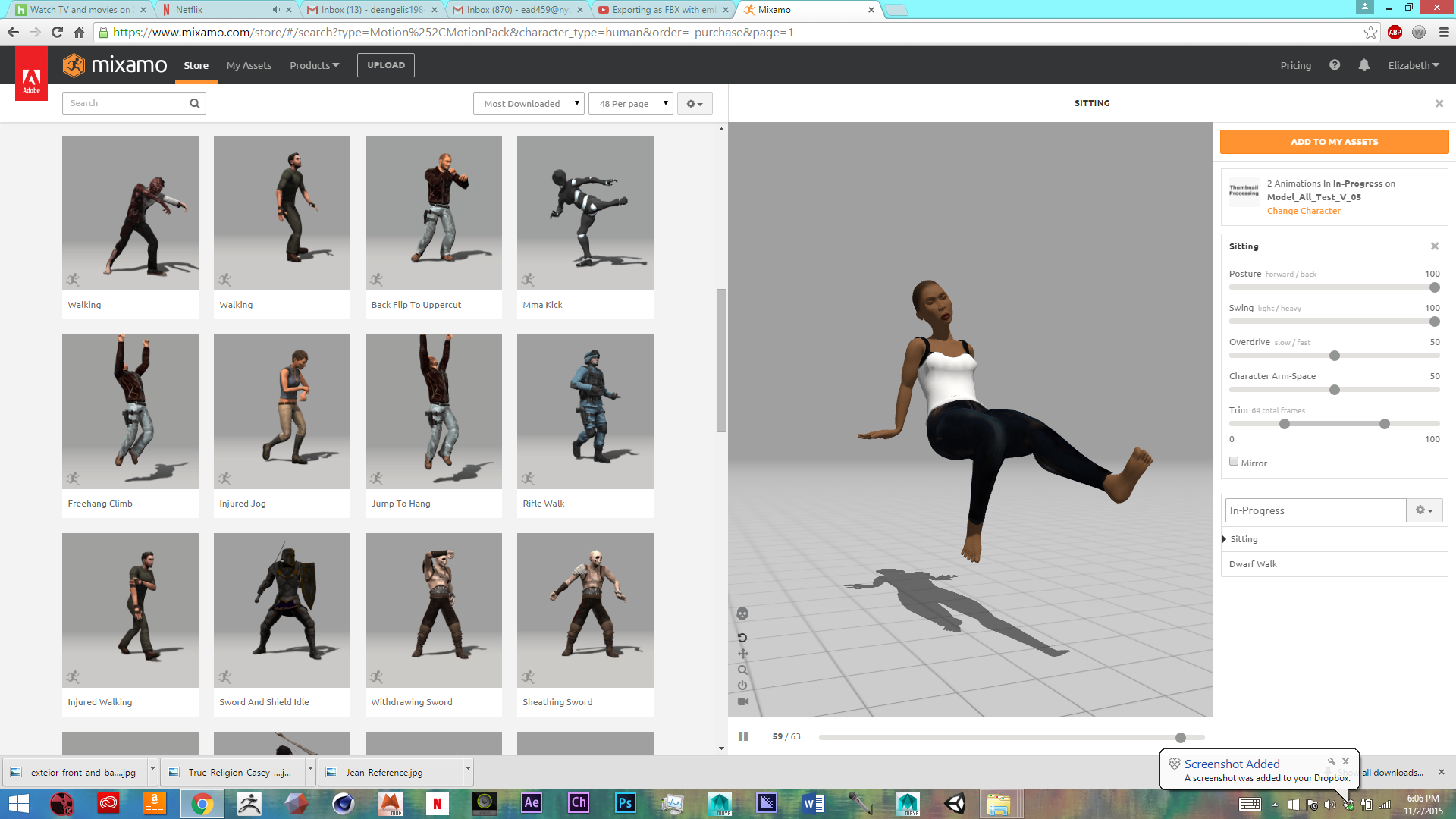The height and width of the screenshot is (819, 1456).
Task: Click the Change Character link
Action: 1304,211
